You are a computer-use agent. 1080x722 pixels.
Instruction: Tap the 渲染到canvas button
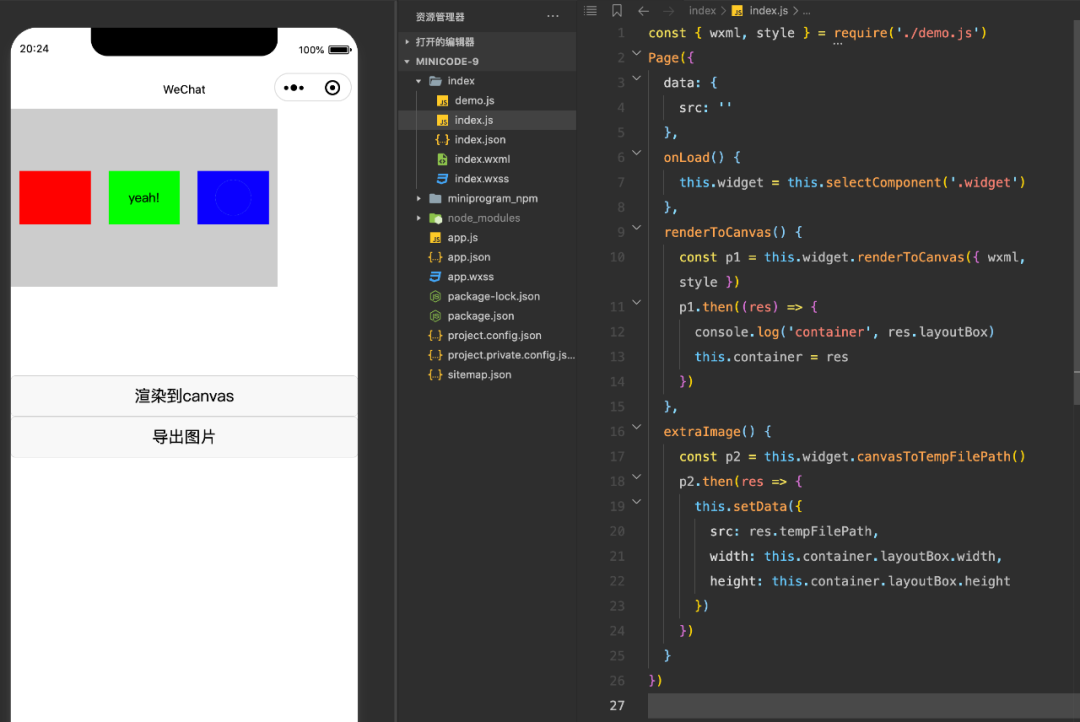coord(184,396)
